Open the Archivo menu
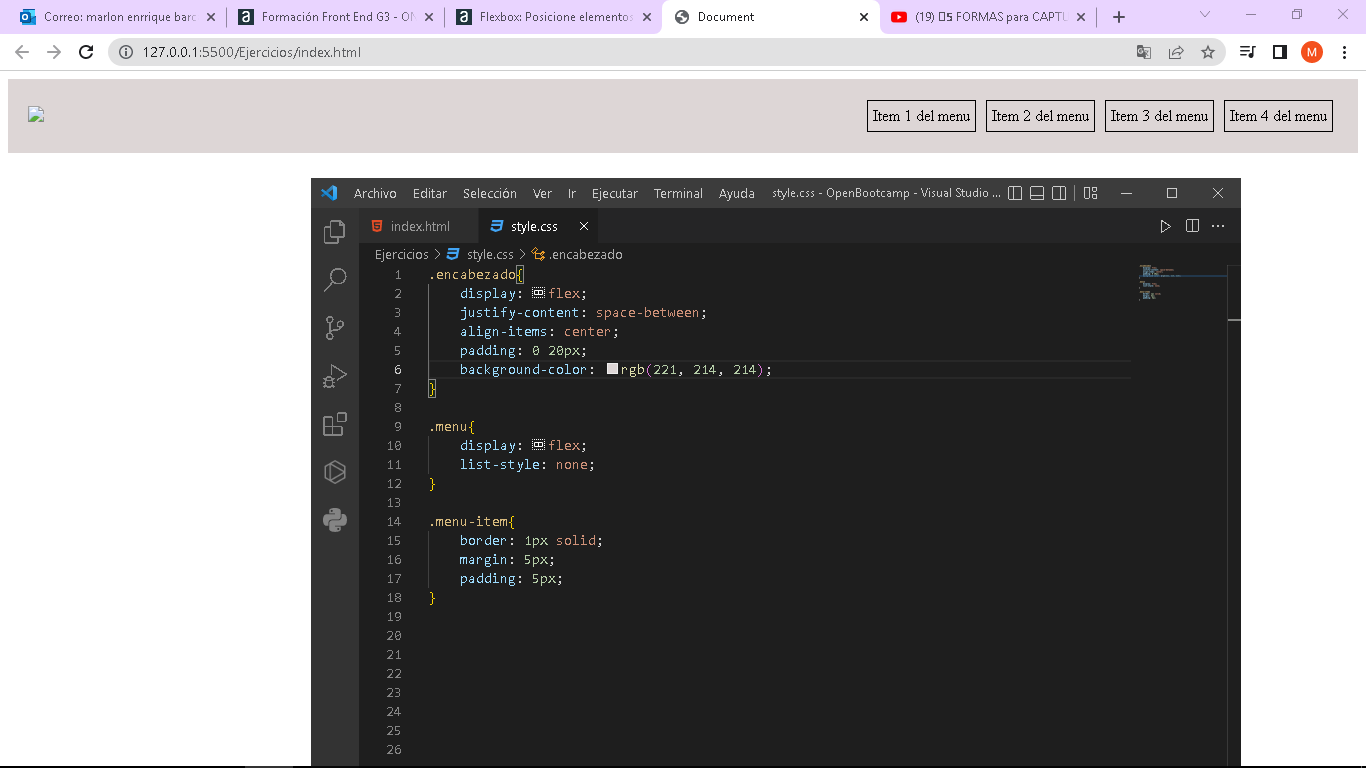The image size is (1366, 768). (x=375, y=193)
